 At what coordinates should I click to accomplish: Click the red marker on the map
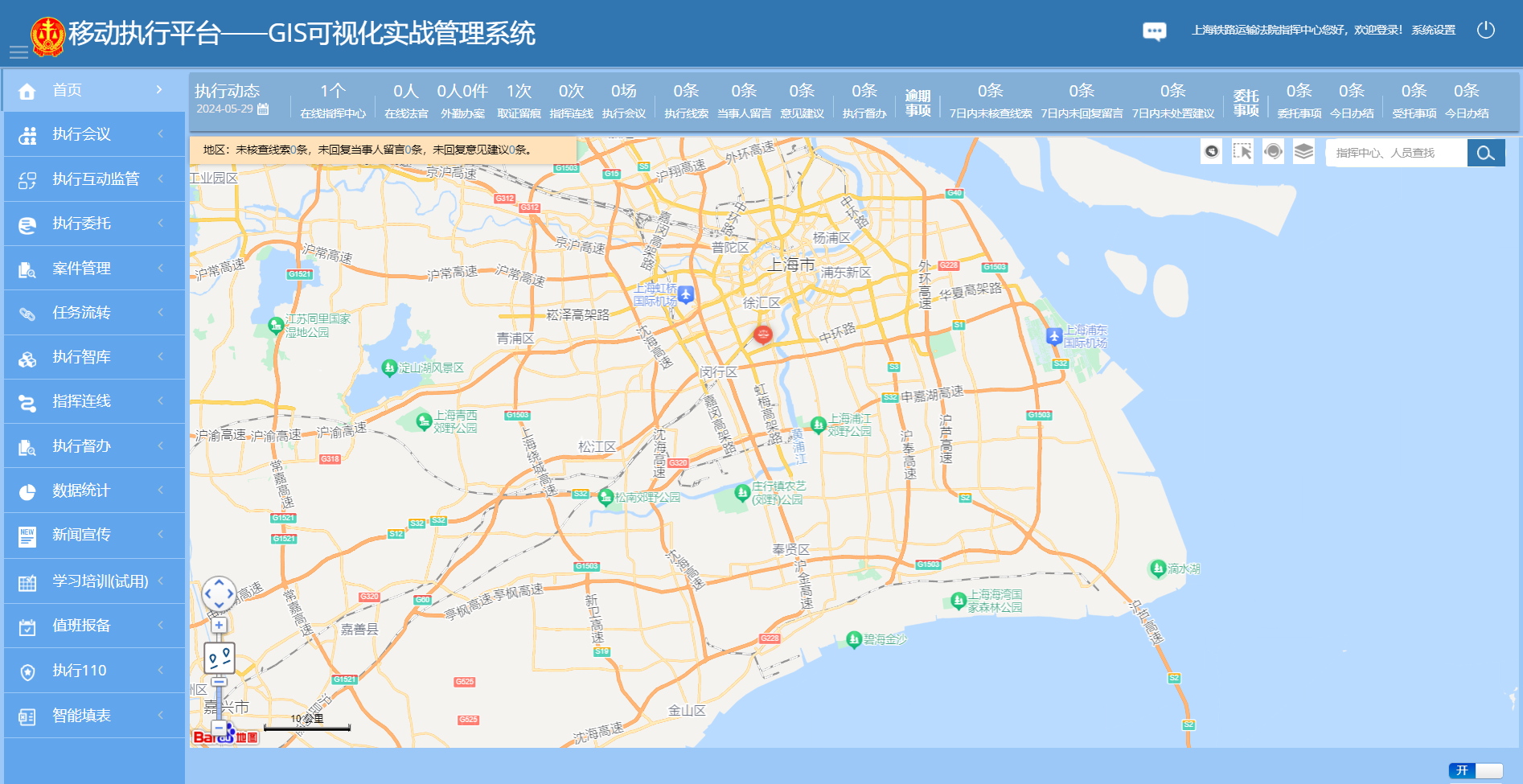(762, 334)
